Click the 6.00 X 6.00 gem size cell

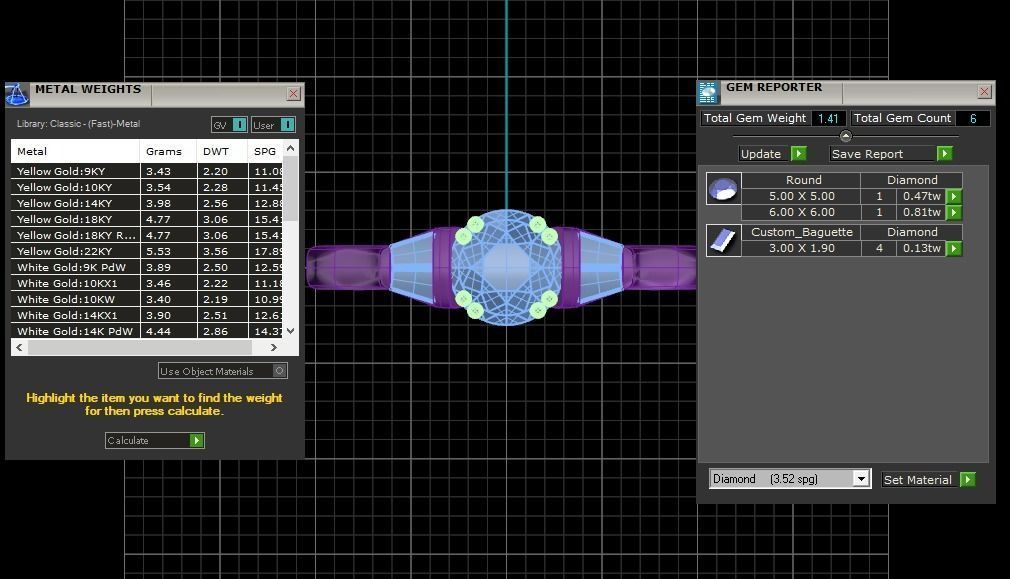coord(801,213)
